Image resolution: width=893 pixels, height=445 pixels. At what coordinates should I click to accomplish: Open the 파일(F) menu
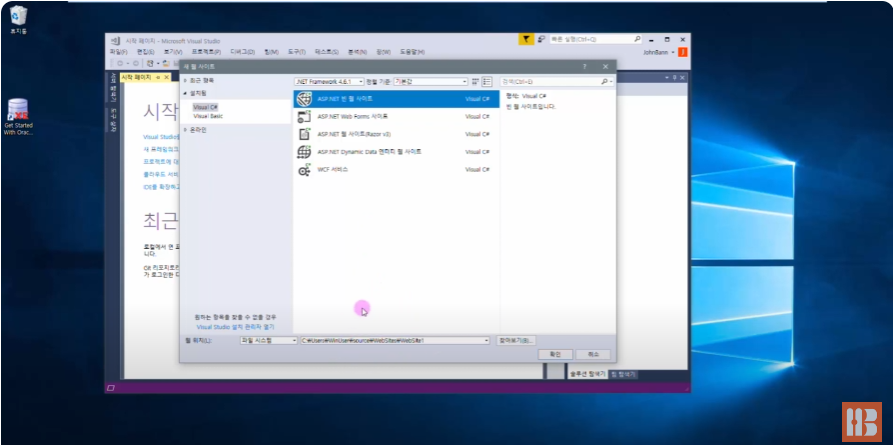coord(118,52)
